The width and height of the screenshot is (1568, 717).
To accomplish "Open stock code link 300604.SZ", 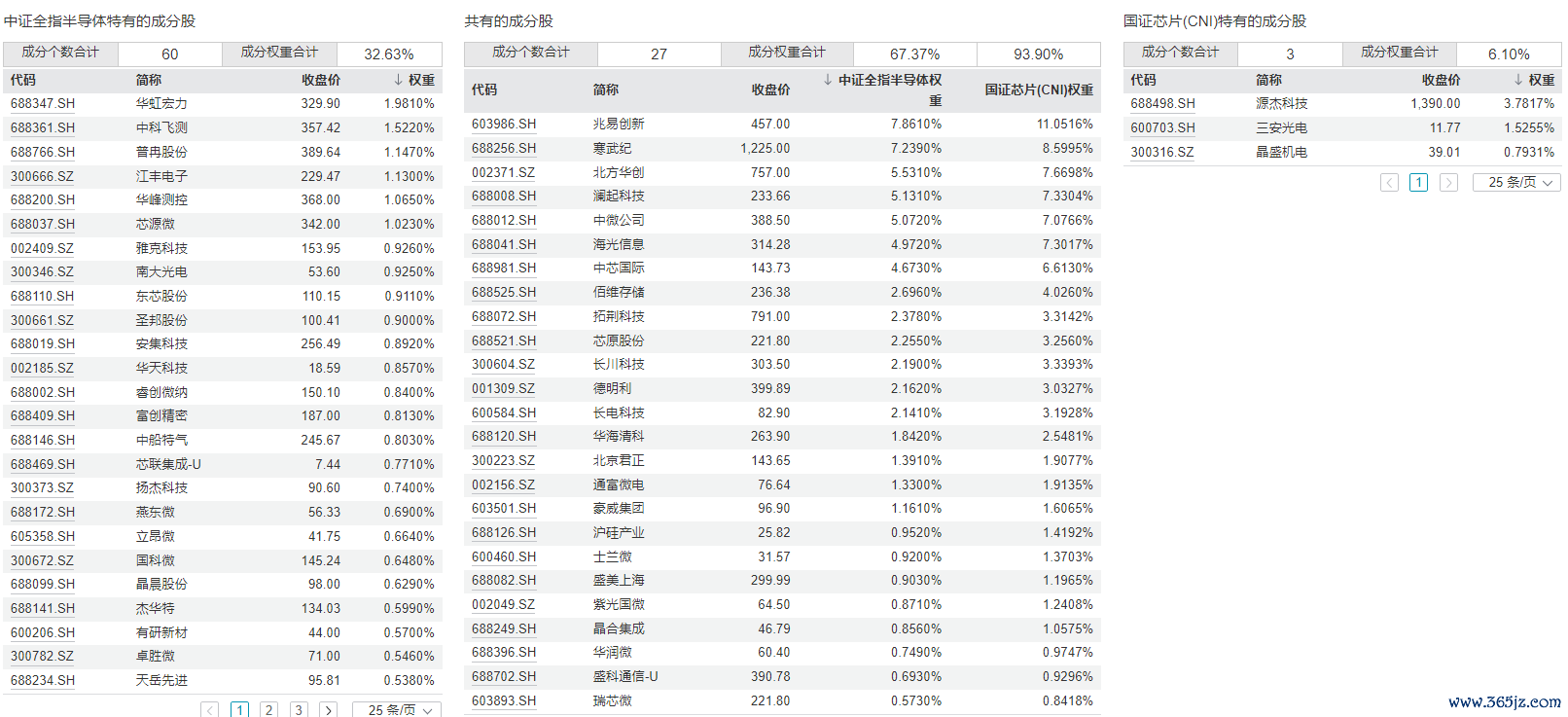I will (503, 364).
